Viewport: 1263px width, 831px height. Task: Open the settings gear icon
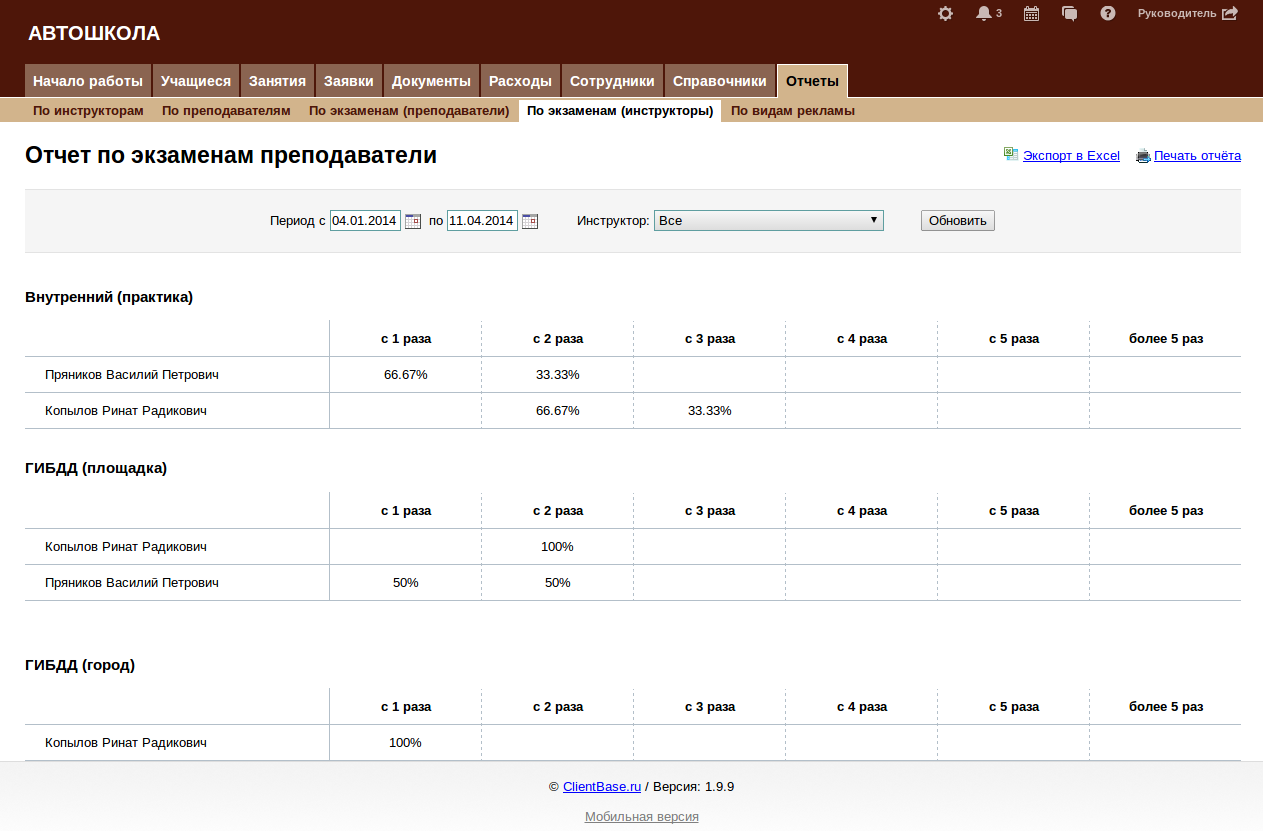tap(945, 14)
